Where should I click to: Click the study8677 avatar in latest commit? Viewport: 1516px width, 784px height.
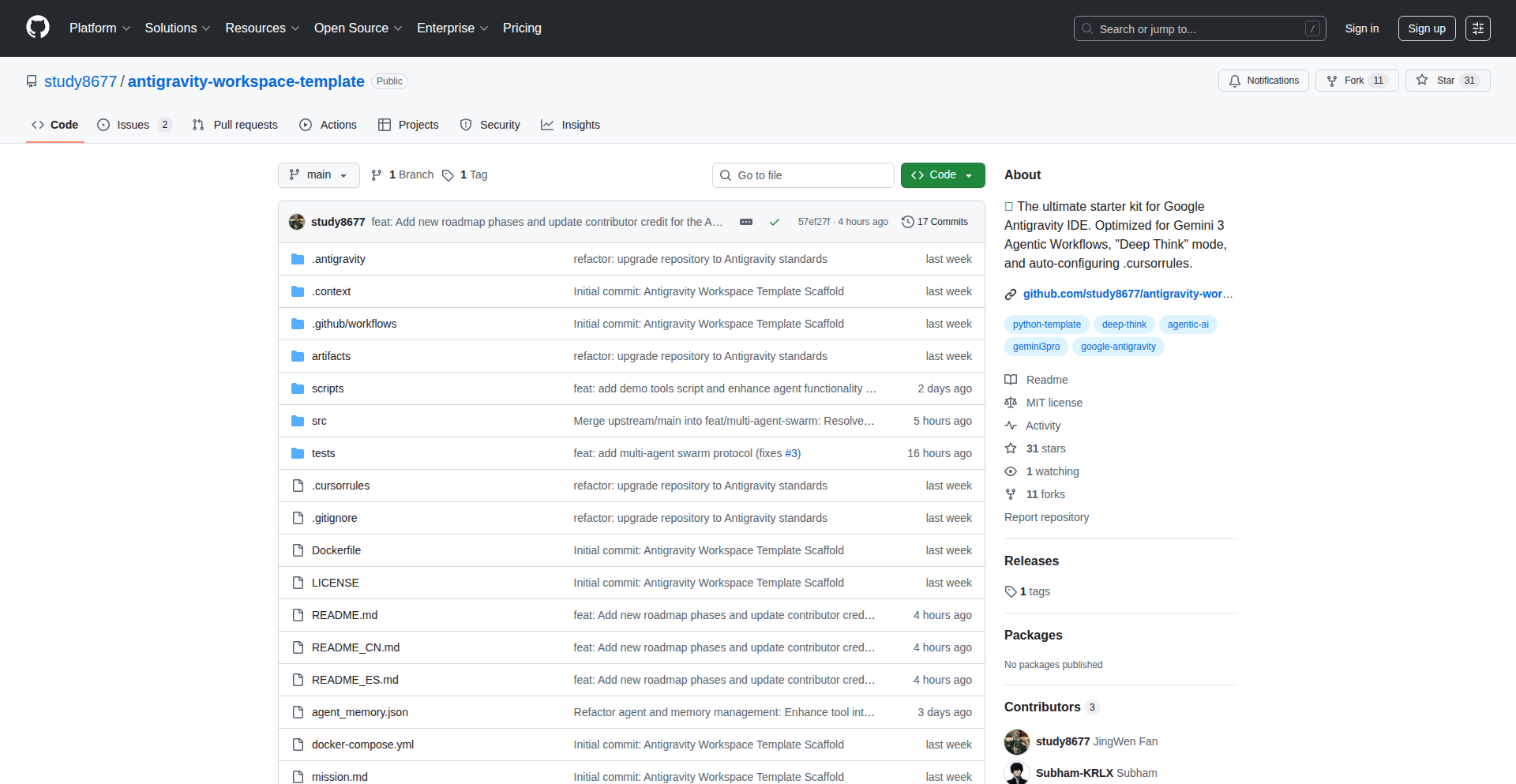point(297,222)
